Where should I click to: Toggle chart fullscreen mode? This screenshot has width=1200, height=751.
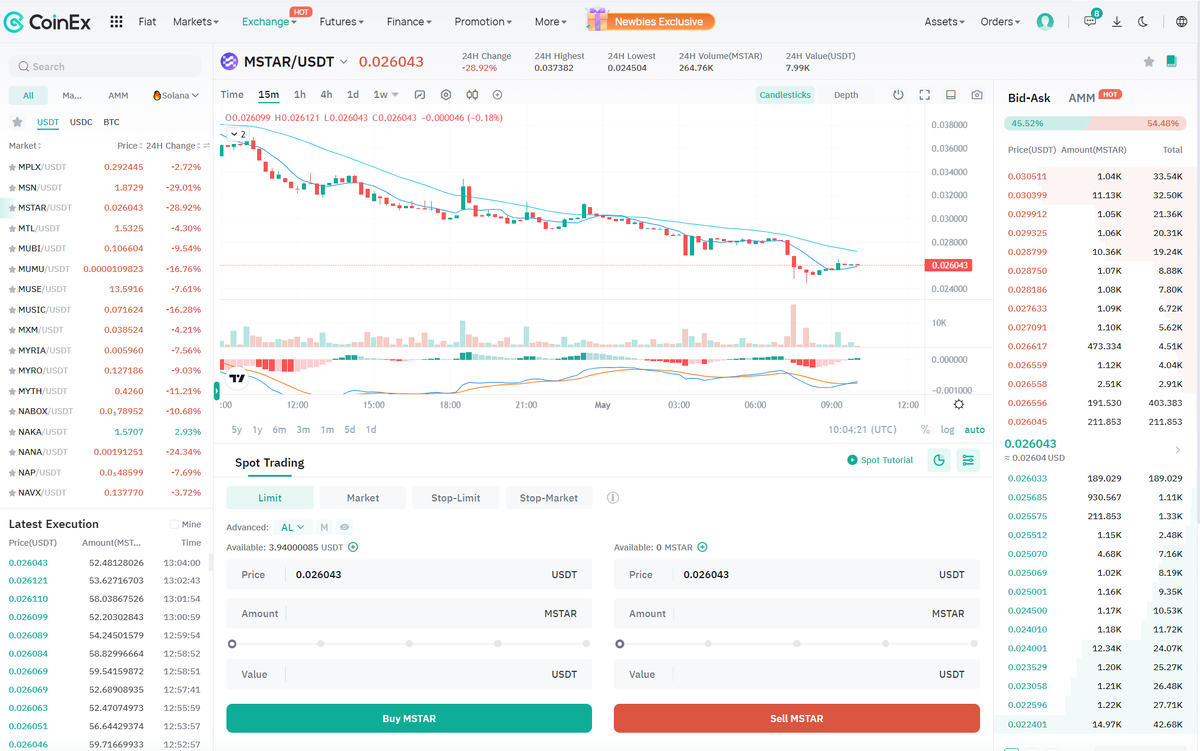(x=925, y=95)
